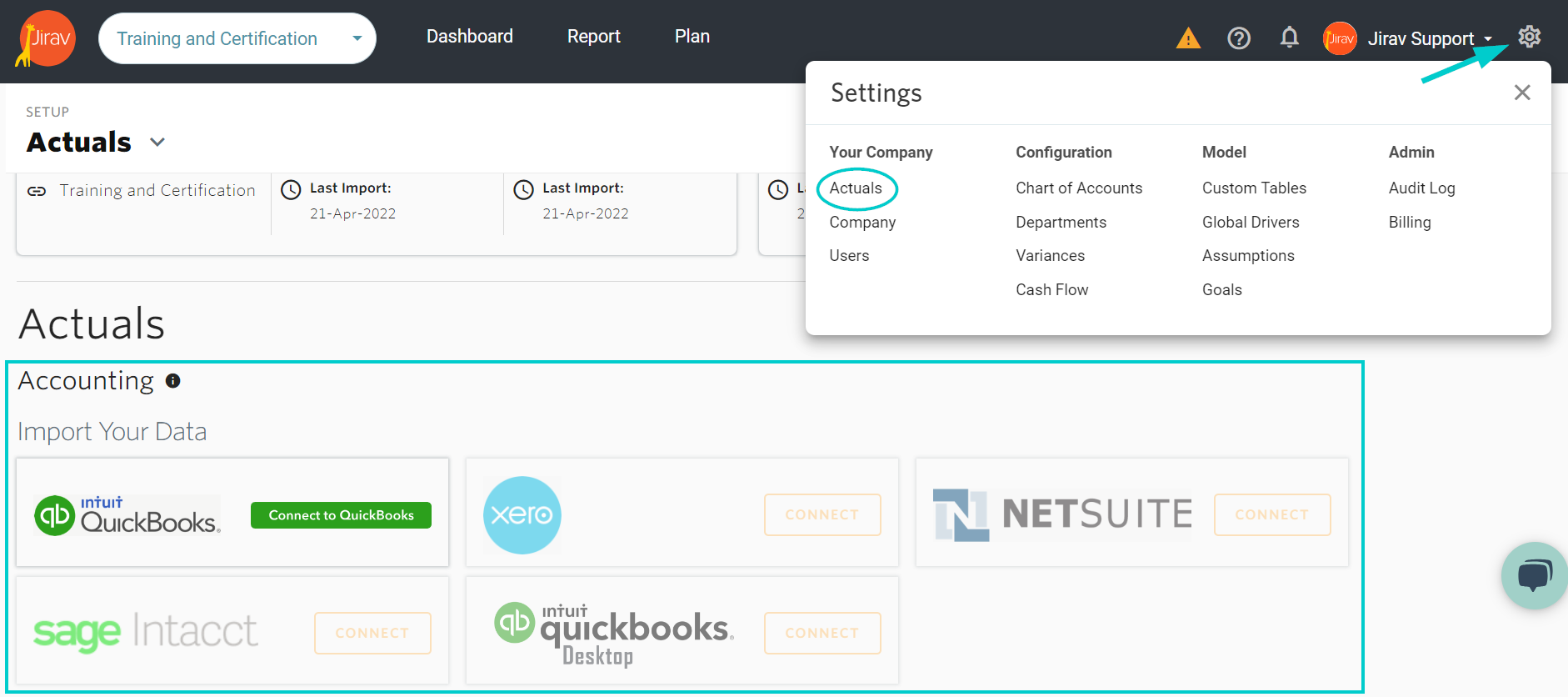Open the Plan menu
This screenshot has height=697, width=1568.
point(692,37)
